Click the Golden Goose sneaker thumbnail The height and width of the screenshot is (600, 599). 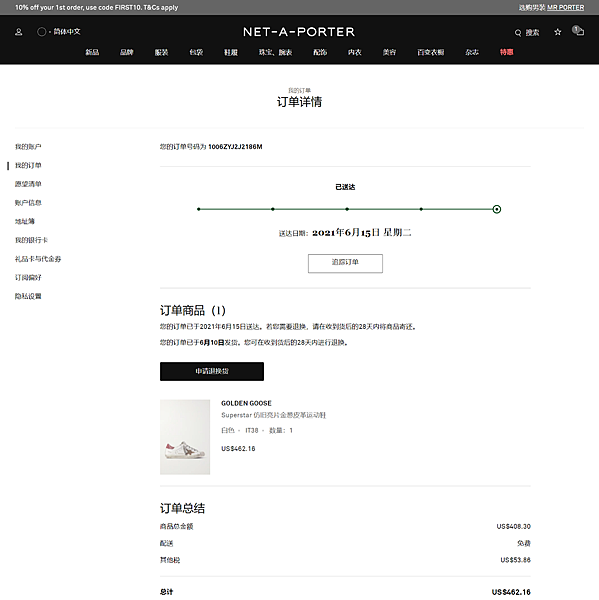tap(185, 437)
